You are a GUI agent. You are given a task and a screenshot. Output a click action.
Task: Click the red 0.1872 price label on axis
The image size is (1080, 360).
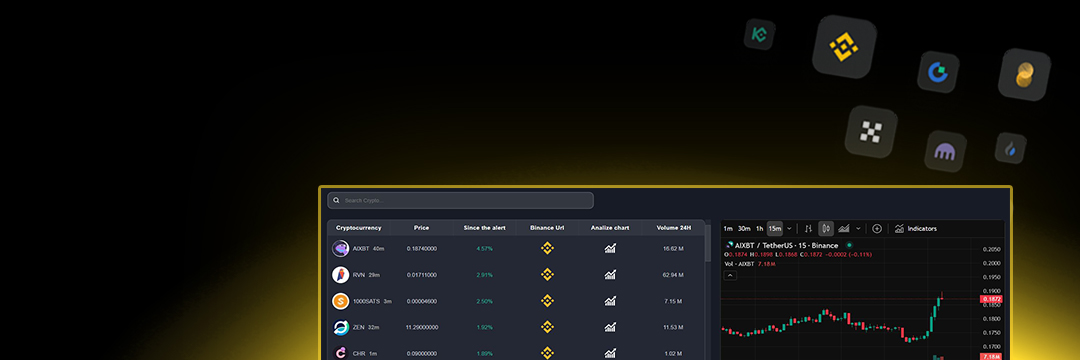coord(990,299)
